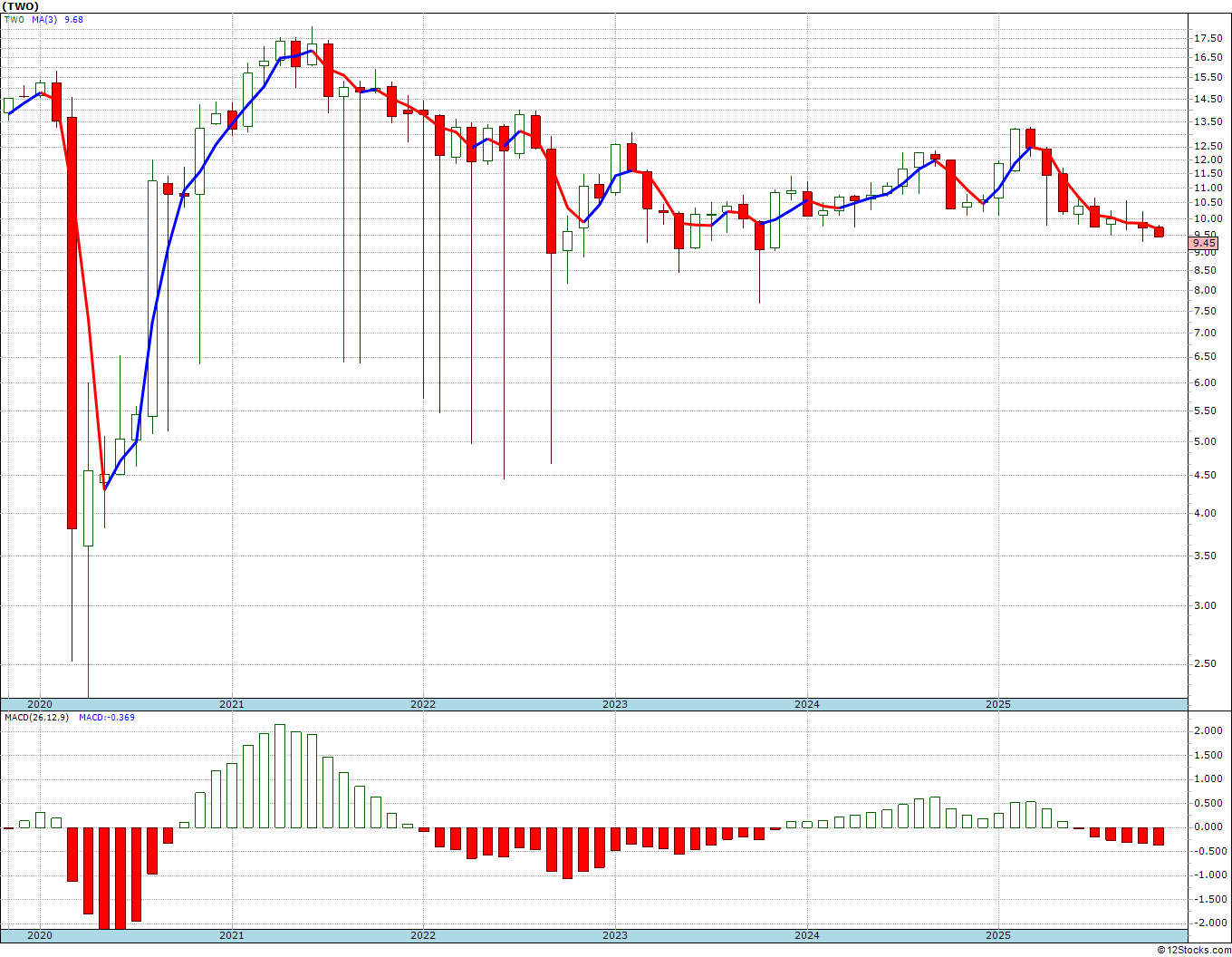Viewport: 1232px width, 957px height.
Task: Click the 2.50 price axis label
Action: tap(1206, 663)
